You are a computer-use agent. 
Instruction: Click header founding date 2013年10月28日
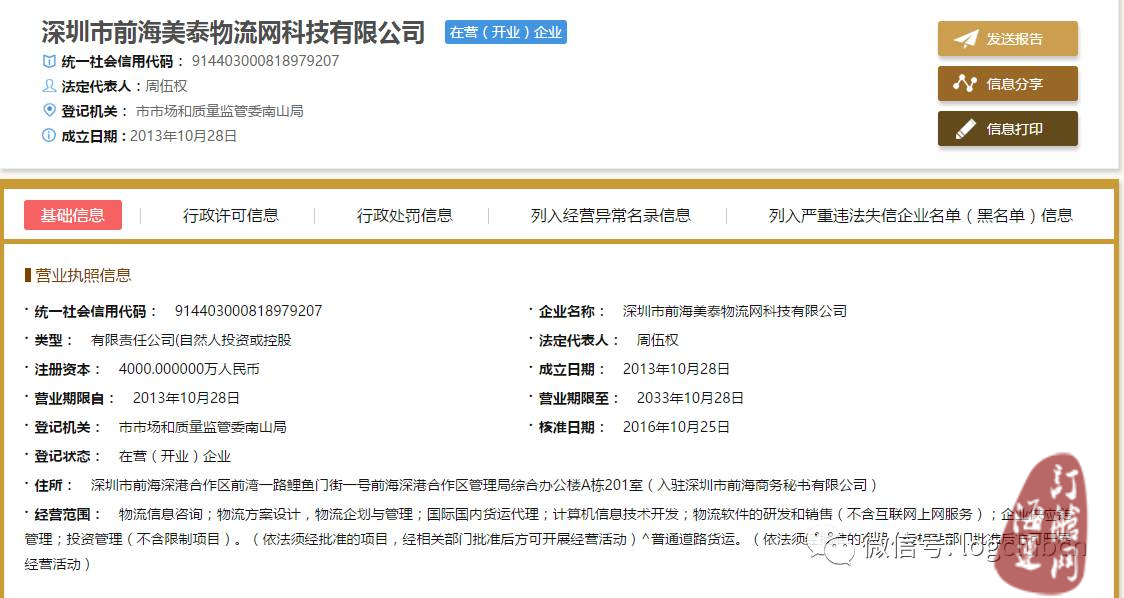click(x=184, y=136)
